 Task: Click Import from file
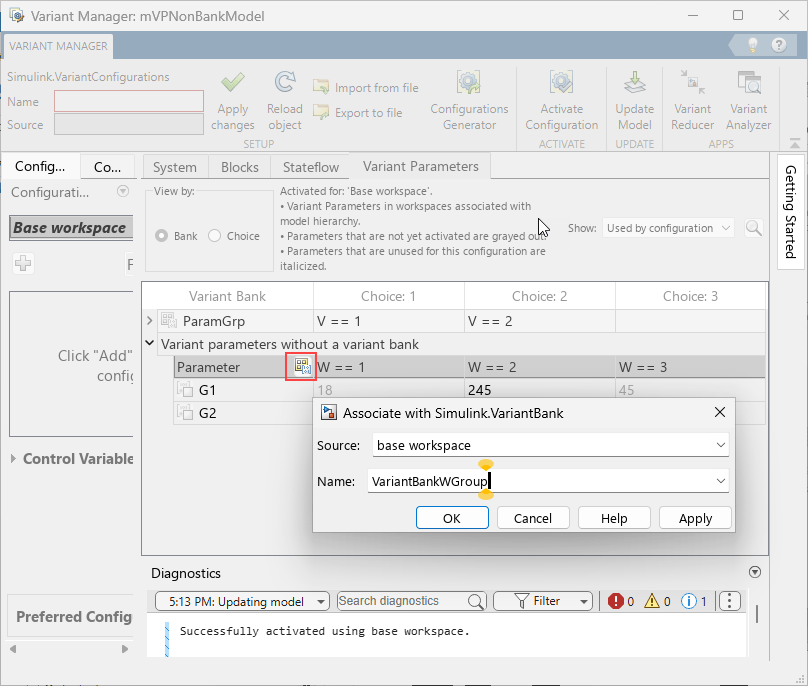(x=366, y=88)
